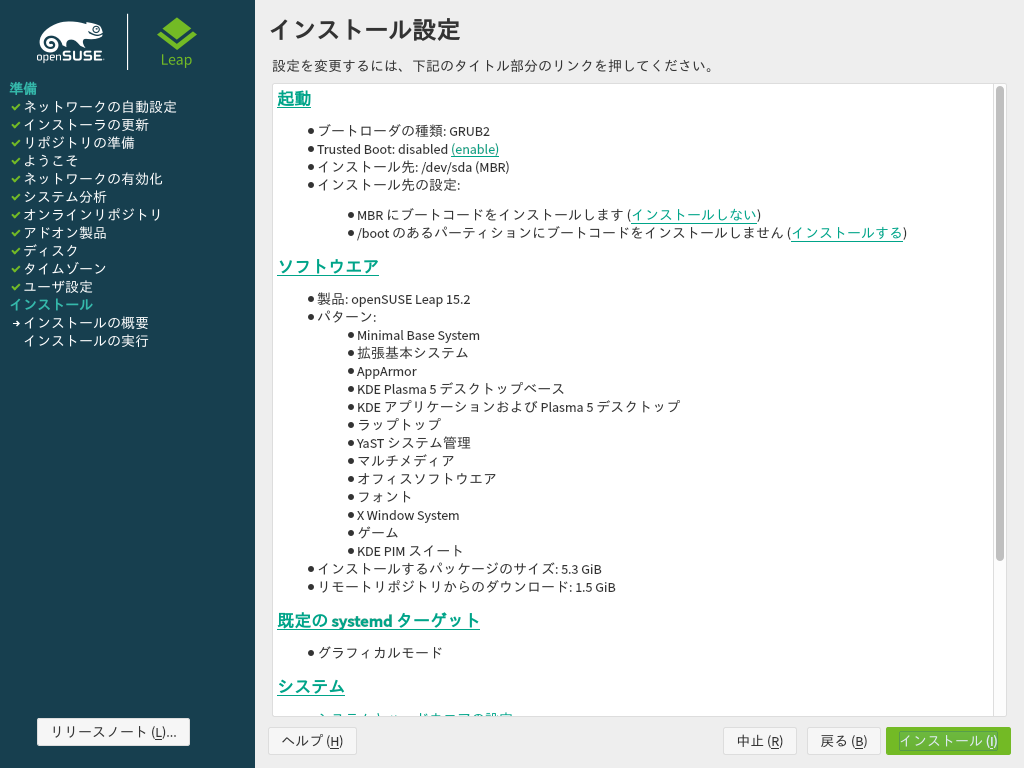Click the download size 1.5 GiB line

click(466, 587)
